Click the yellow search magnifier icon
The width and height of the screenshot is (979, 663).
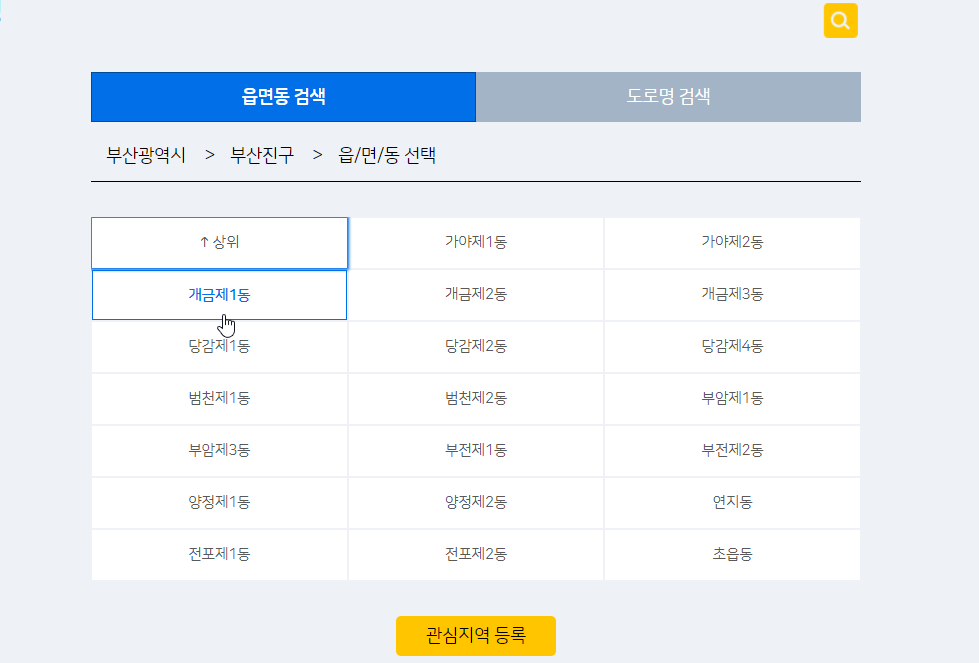[x=840, y=21]
